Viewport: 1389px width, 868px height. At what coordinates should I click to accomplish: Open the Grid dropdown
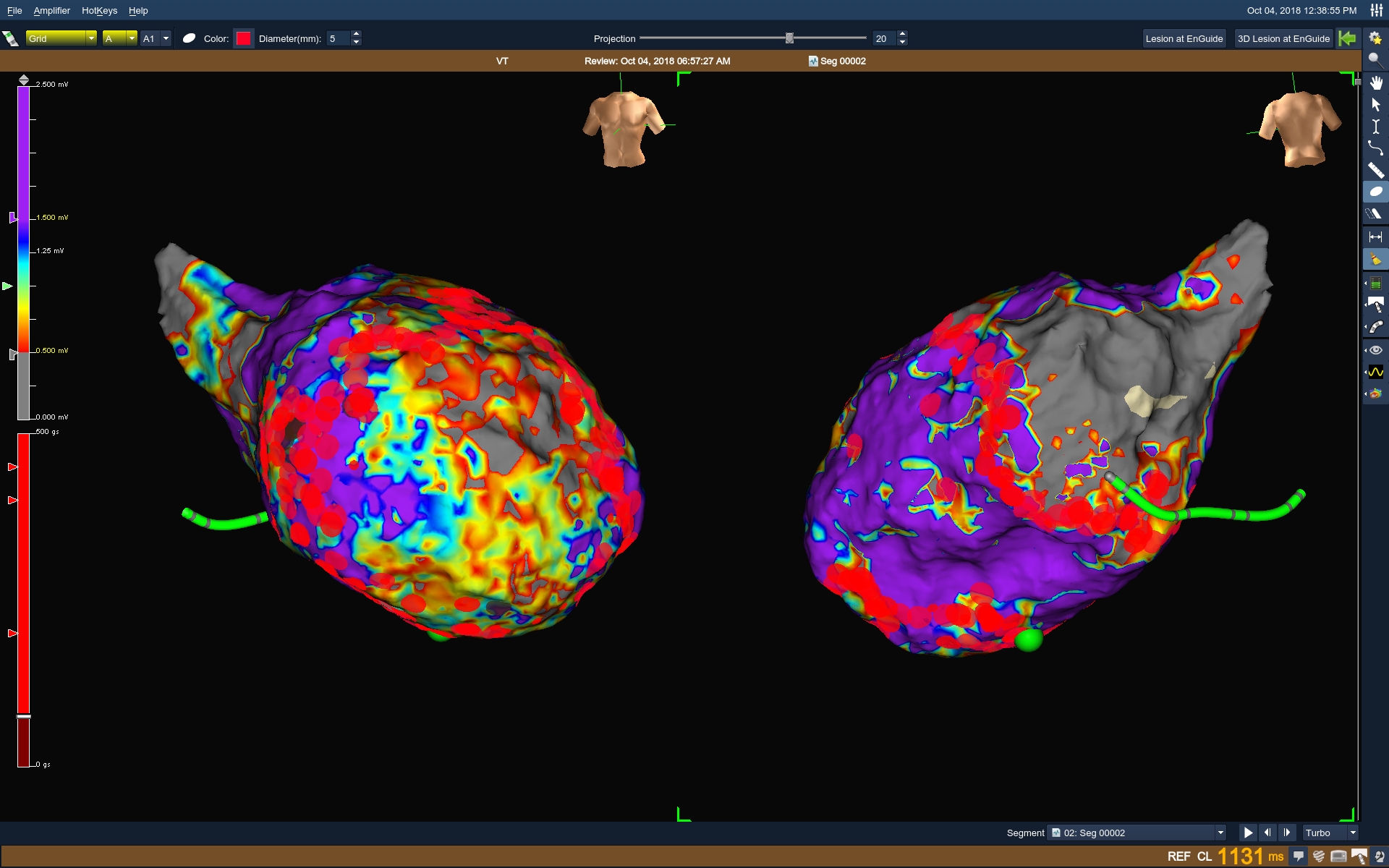coord(61,38)
